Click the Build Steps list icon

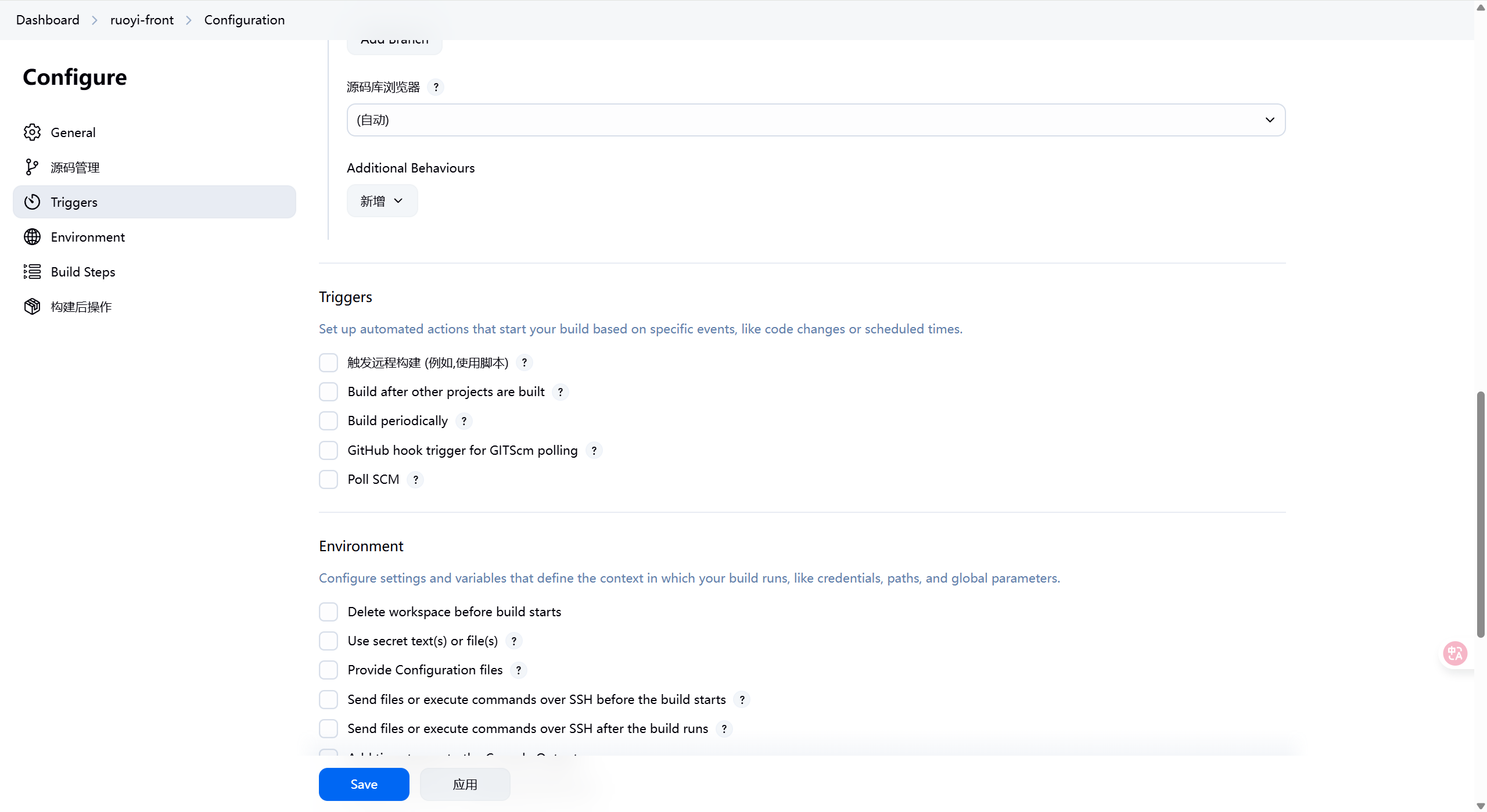point(32,272)
